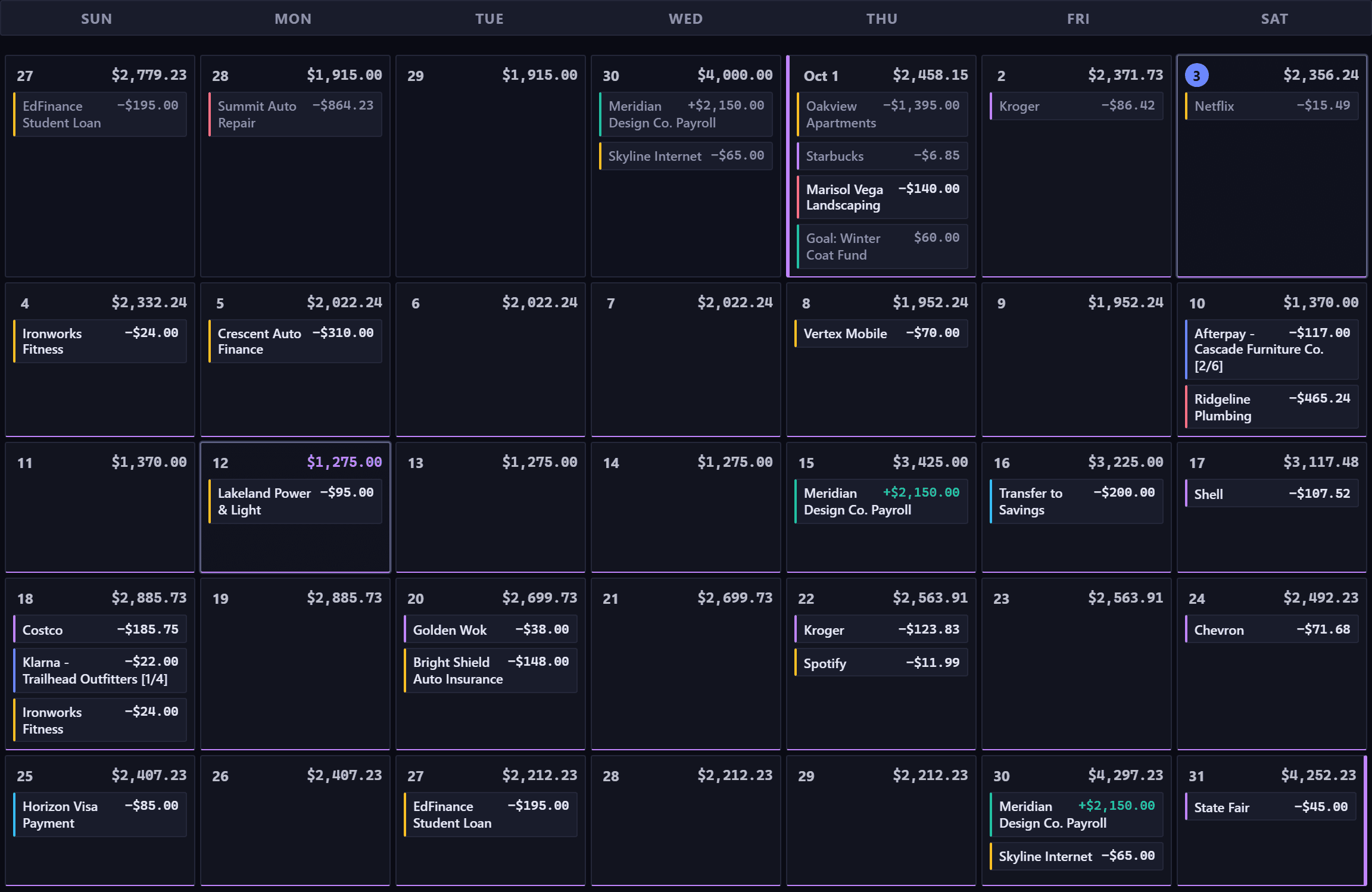Open the Chevron -$71.68 transaction
The image size is (1372, 892).
tap(1271, 630)
